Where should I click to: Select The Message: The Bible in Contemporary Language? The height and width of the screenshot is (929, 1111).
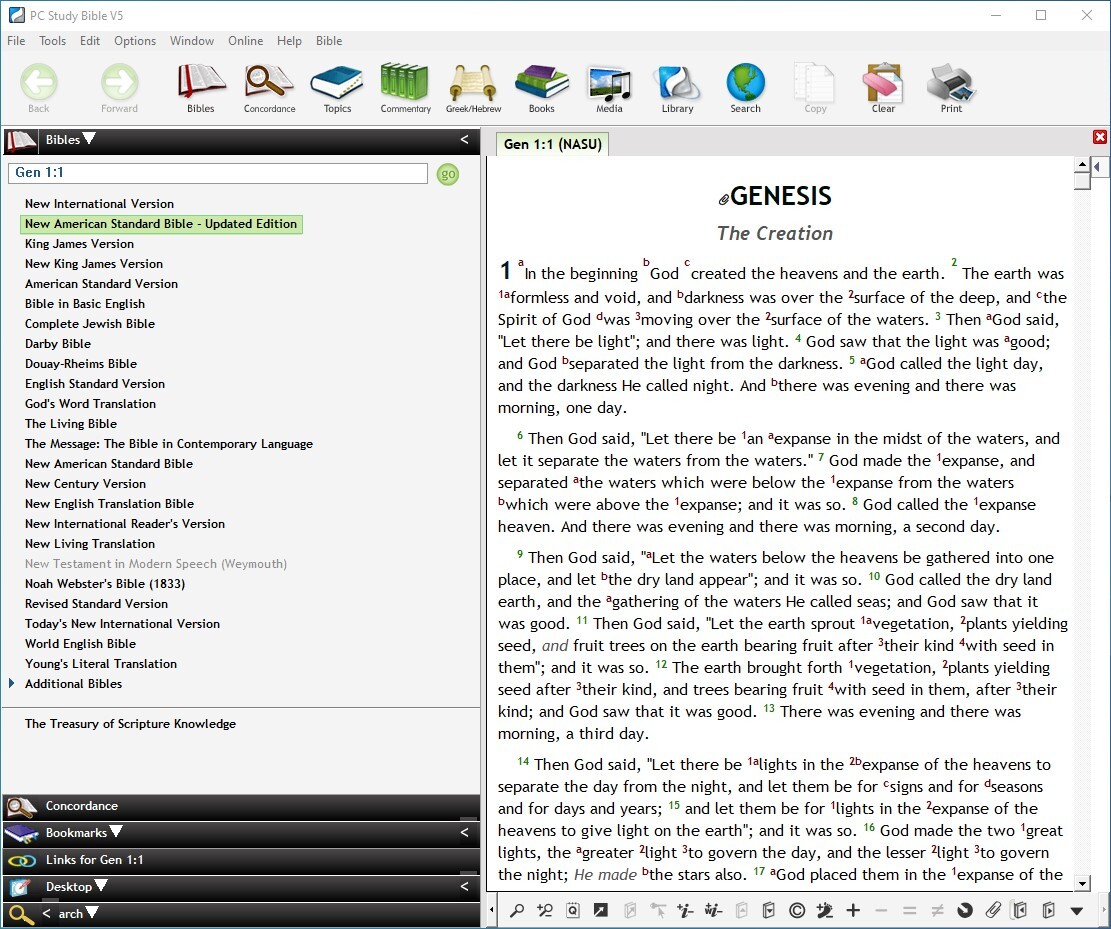tap(169, 444)
